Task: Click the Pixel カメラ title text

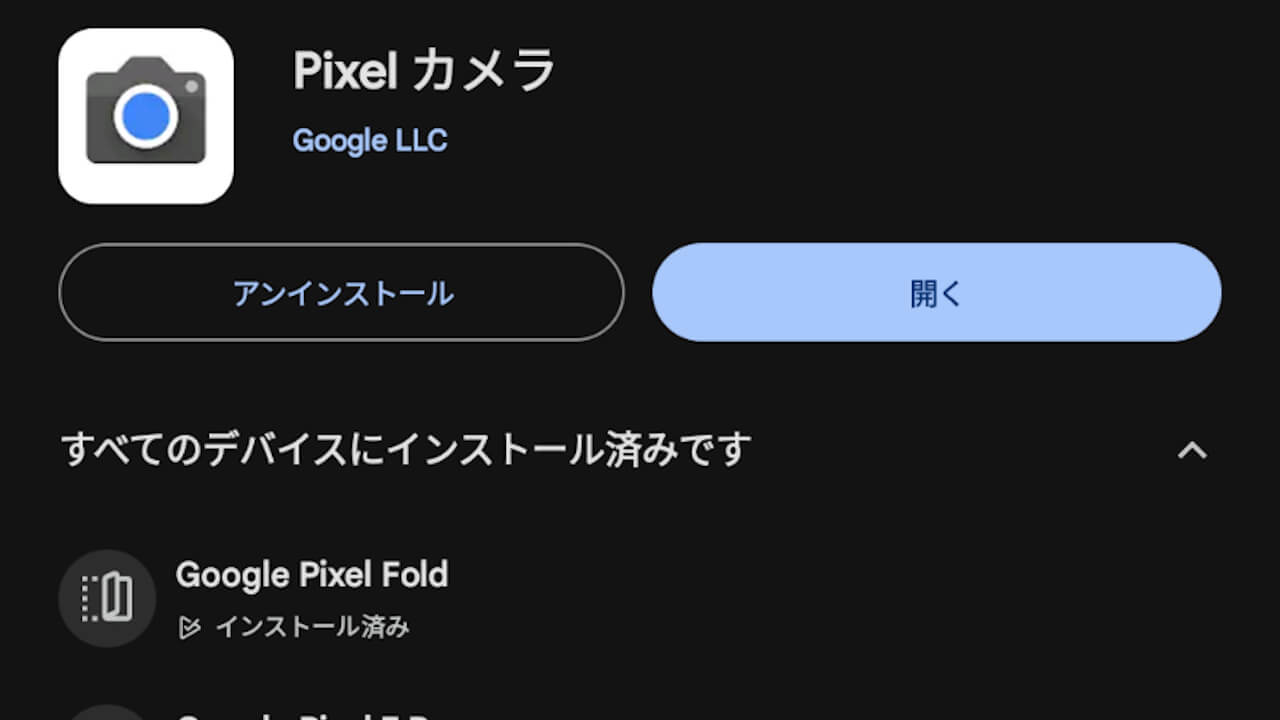Action: [424, 69]
